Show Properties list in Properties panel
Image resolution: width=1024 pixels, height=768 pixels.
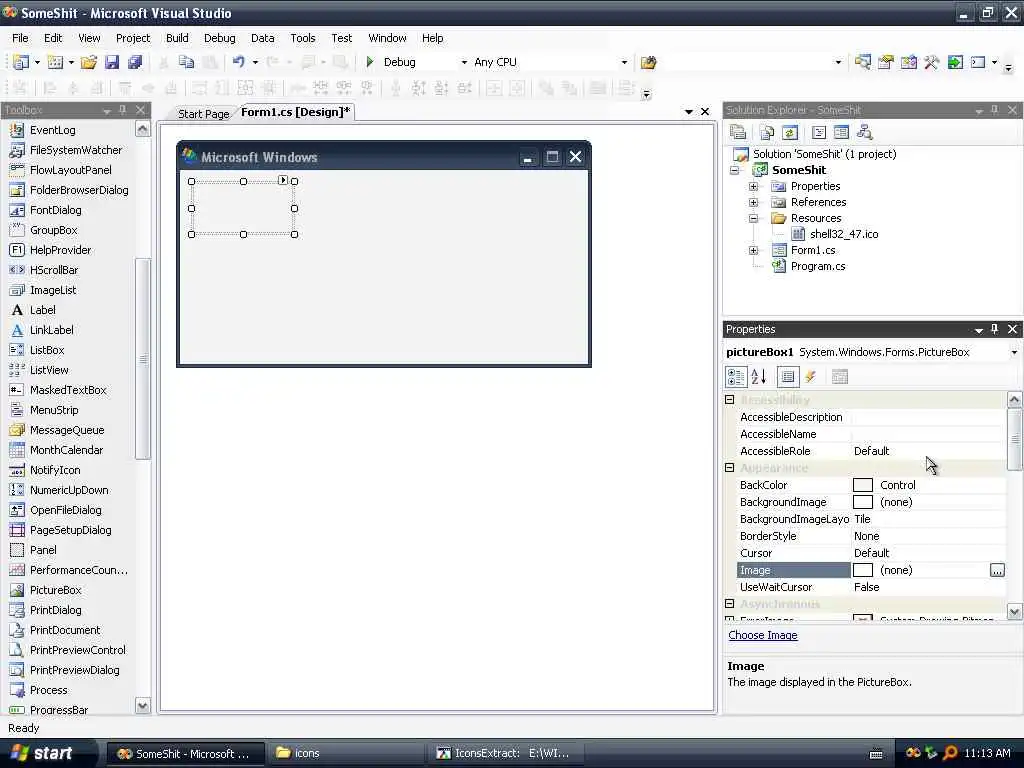pyautogui.click(x=788, y=377)
